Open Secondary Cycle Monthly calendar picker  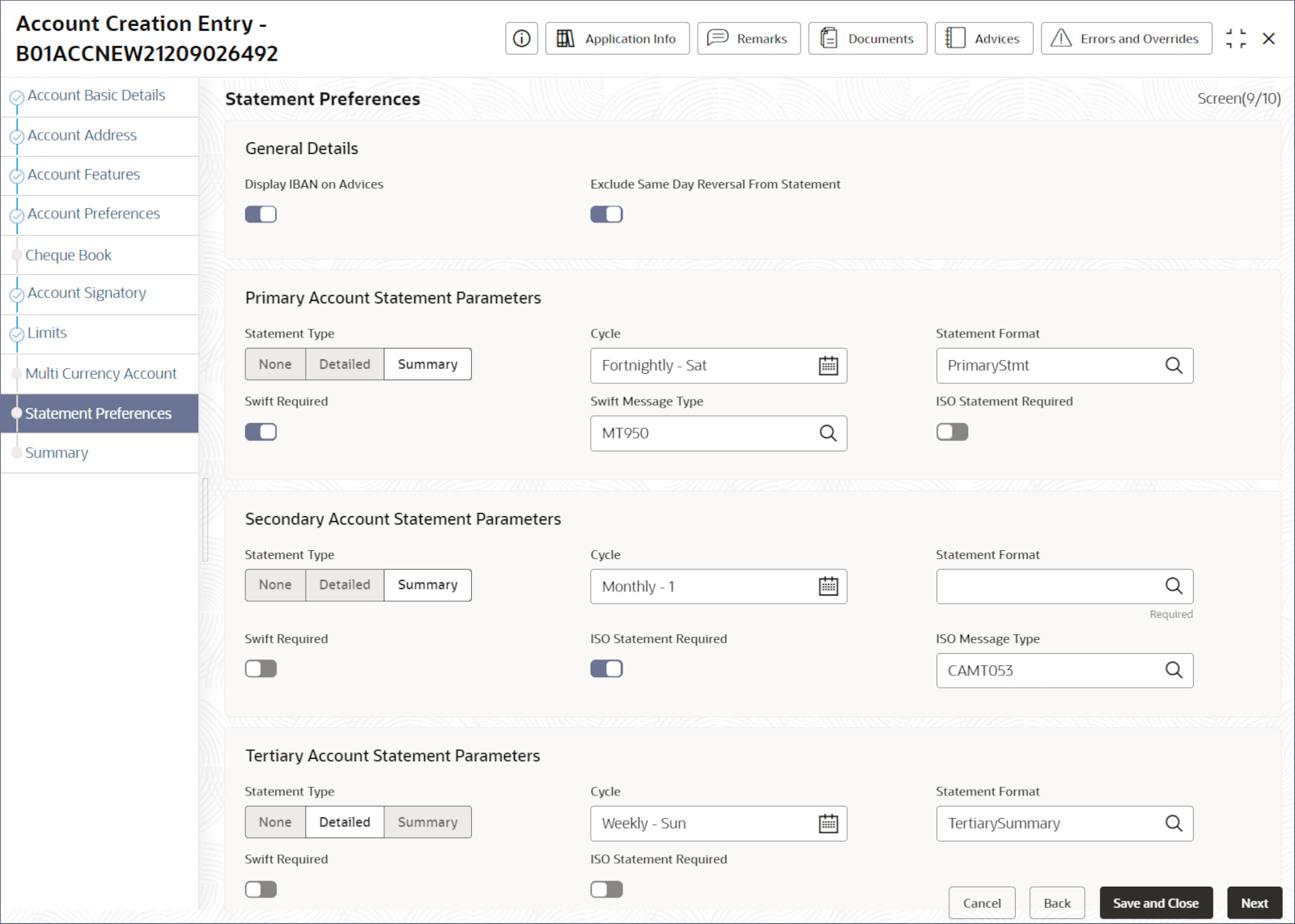click(x=828, y=587)
